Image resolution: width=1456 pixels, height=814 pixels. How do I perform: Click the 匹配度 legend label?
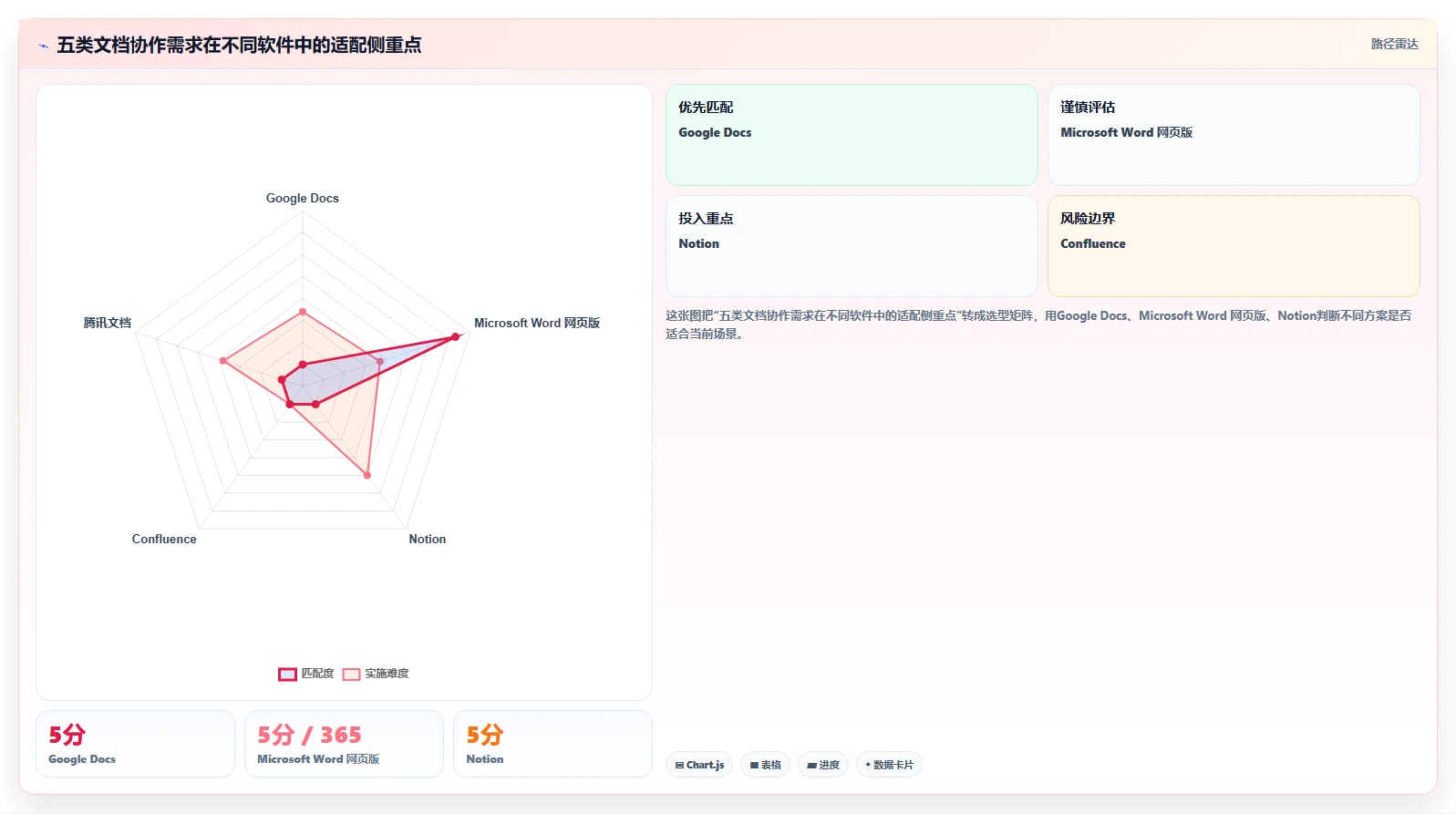317,674
